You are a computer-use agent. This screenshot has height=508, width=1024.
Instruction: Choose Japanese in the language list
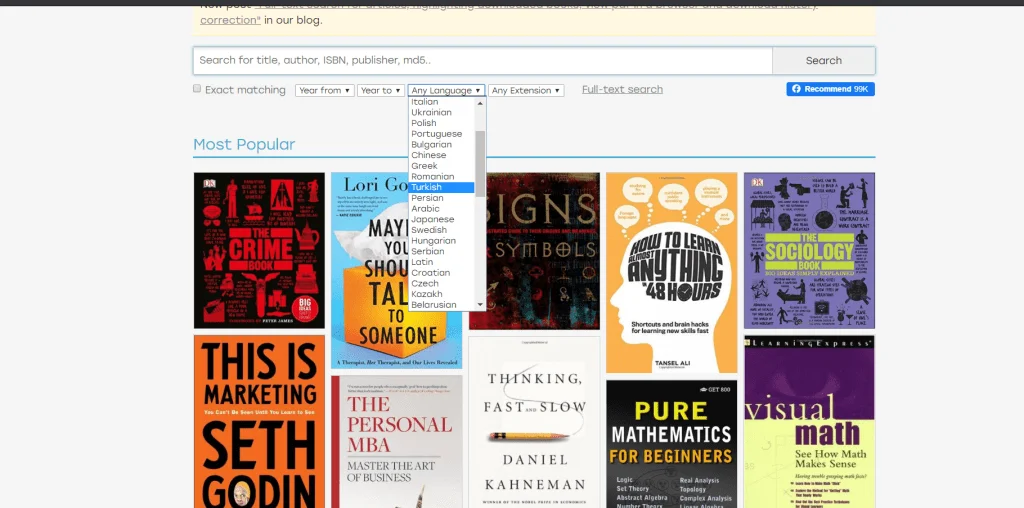click(x=433, y=219)
